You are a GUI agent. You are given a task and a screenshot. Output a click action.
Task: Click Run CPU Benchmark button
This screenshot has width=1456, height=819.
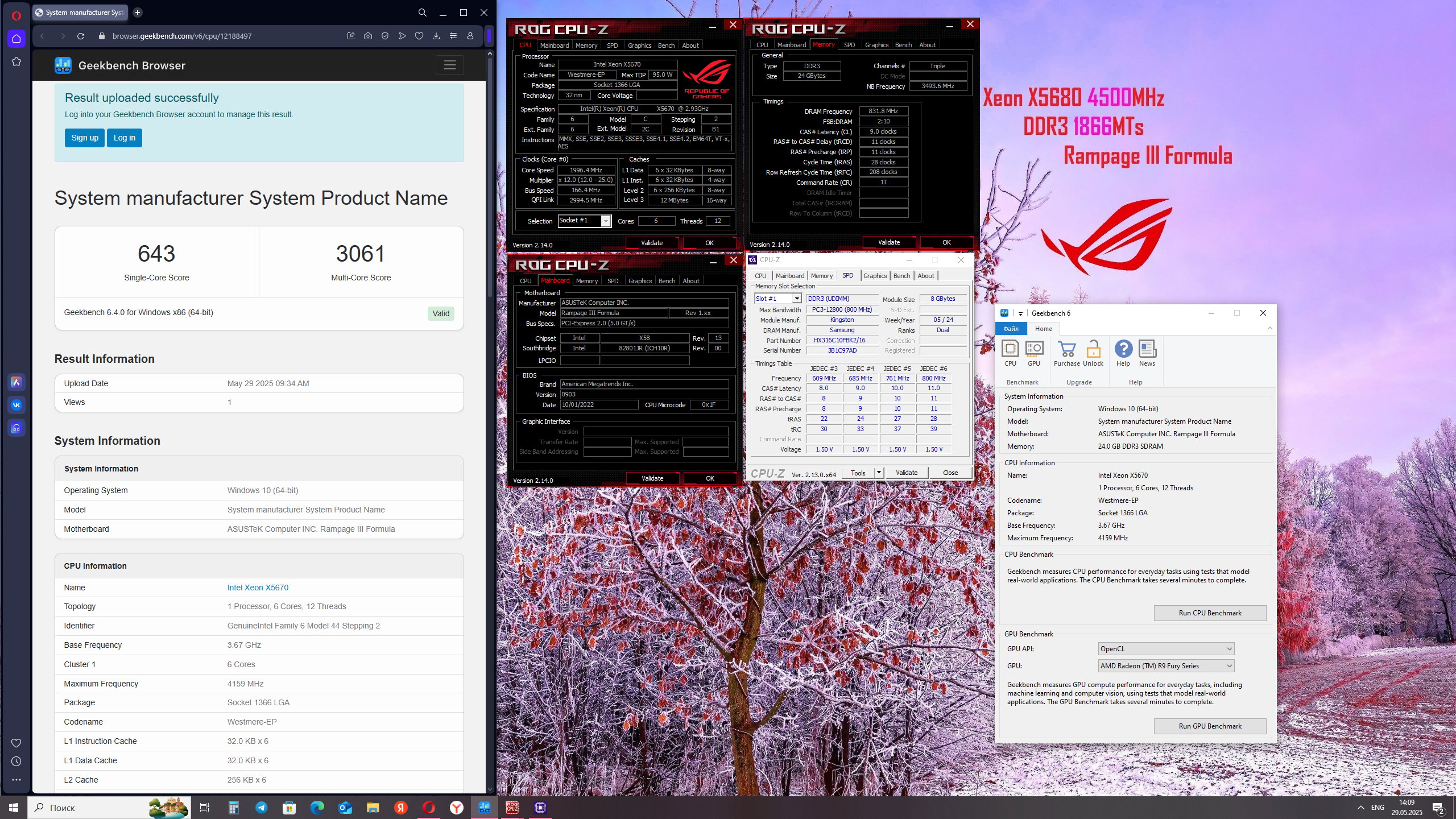[x=1210, y=613]
